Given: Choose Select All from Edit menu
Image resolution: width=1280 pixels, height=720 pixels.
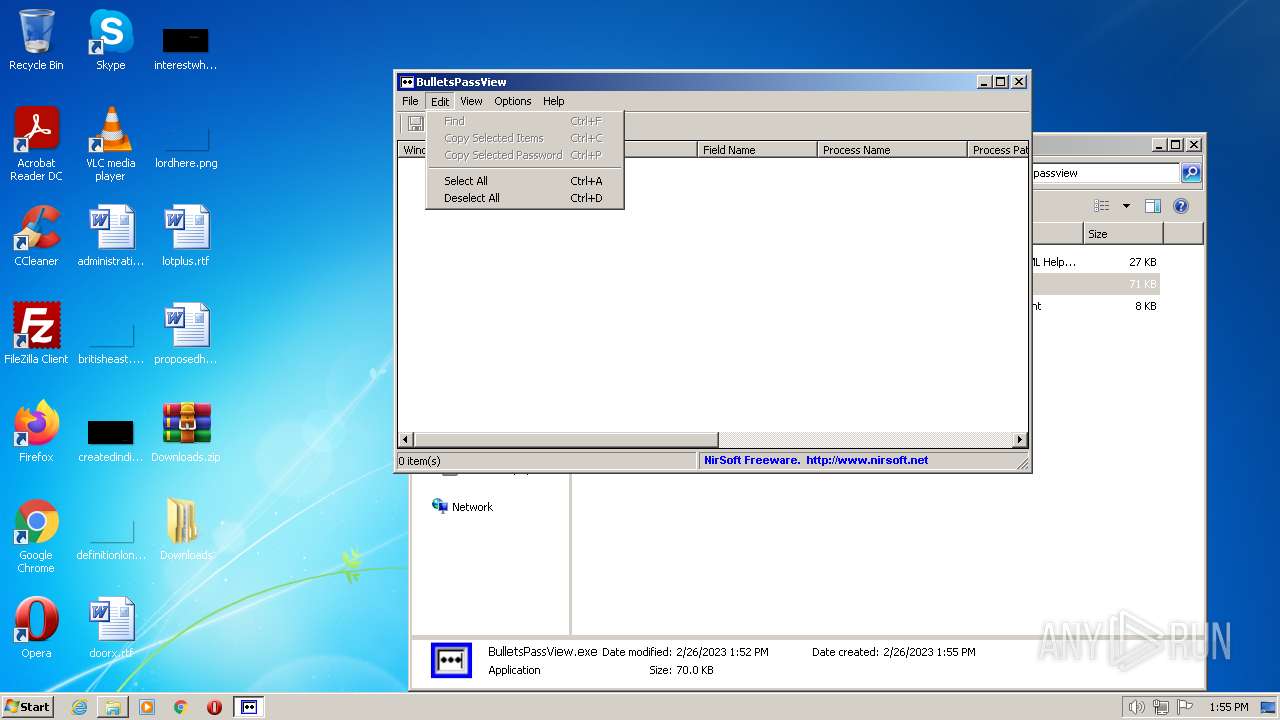Looking at the screenshot, I should tap(524, 181).
